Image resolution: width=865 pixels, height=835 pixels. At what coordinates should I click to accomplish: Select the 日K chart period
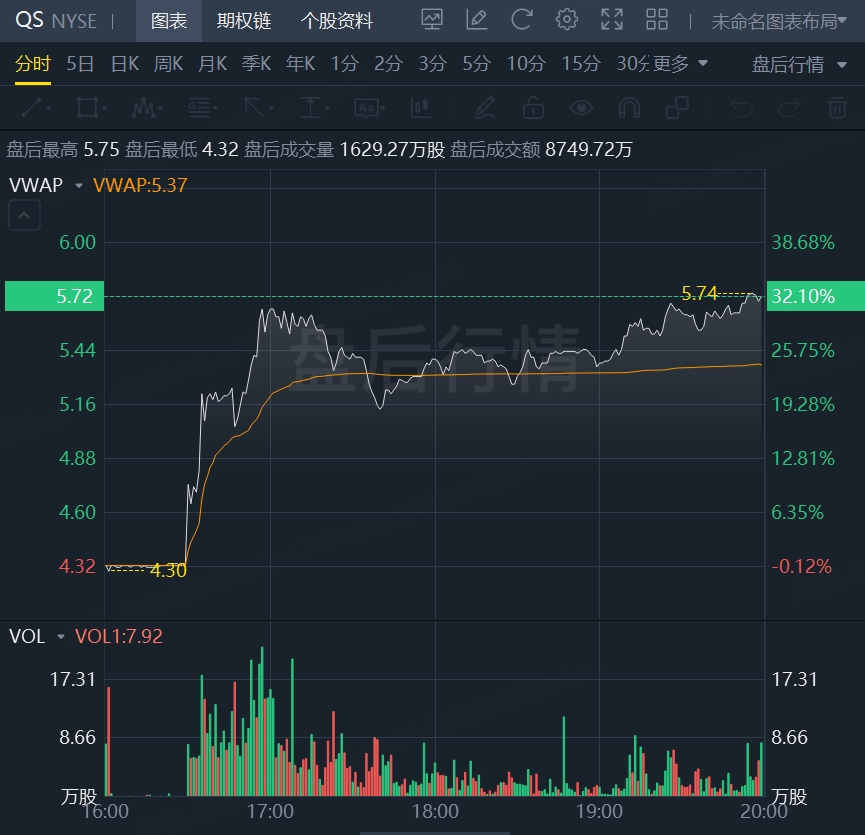[x=125, y=64]
